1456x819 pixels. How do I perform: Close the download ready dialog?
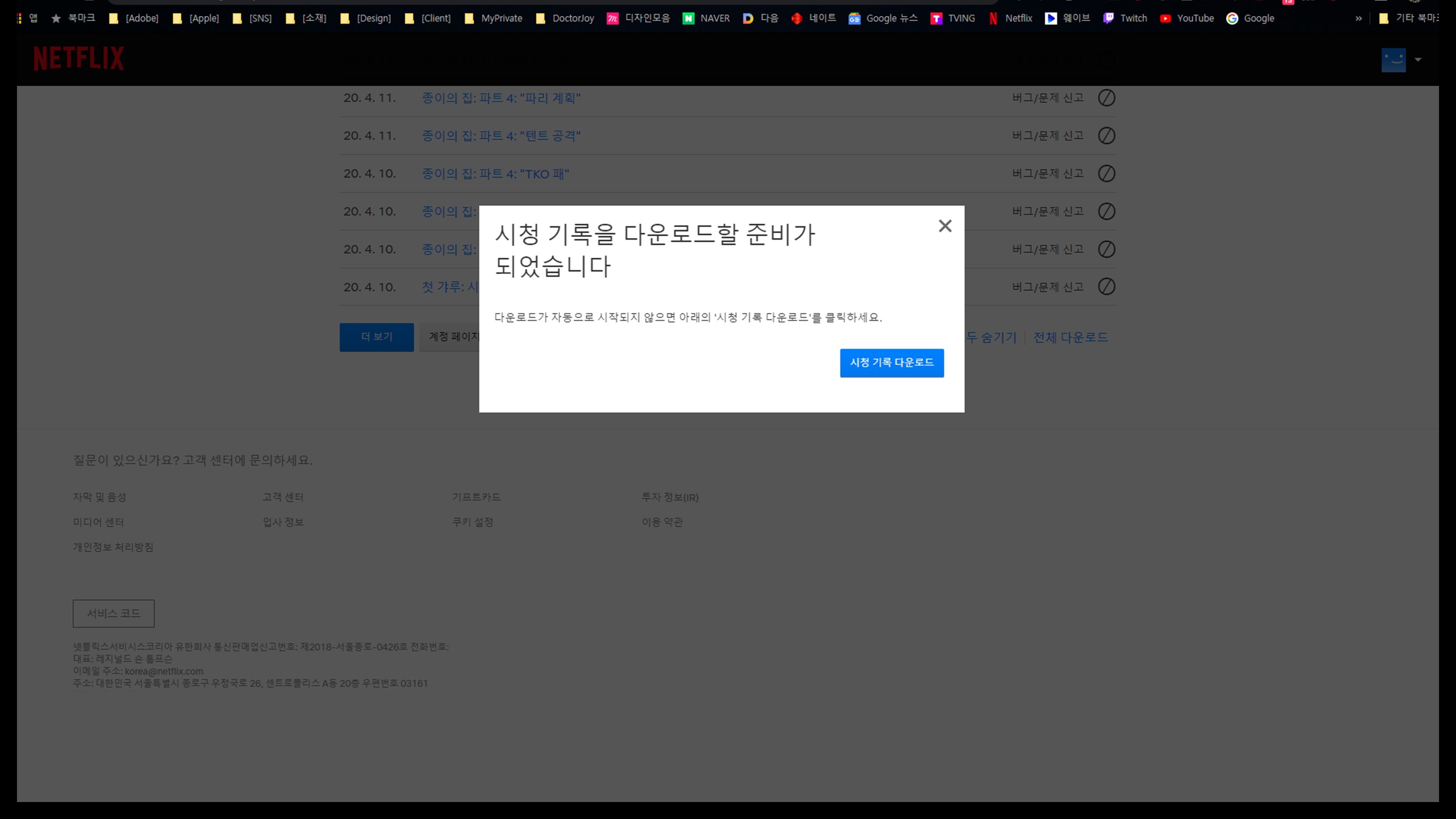click(944, 226)
